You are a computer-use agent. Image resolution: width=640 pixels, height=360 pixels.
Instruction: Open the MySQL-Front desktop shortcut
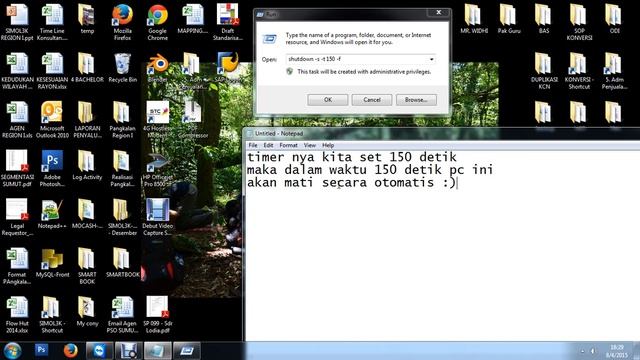(x=52, y=263)
